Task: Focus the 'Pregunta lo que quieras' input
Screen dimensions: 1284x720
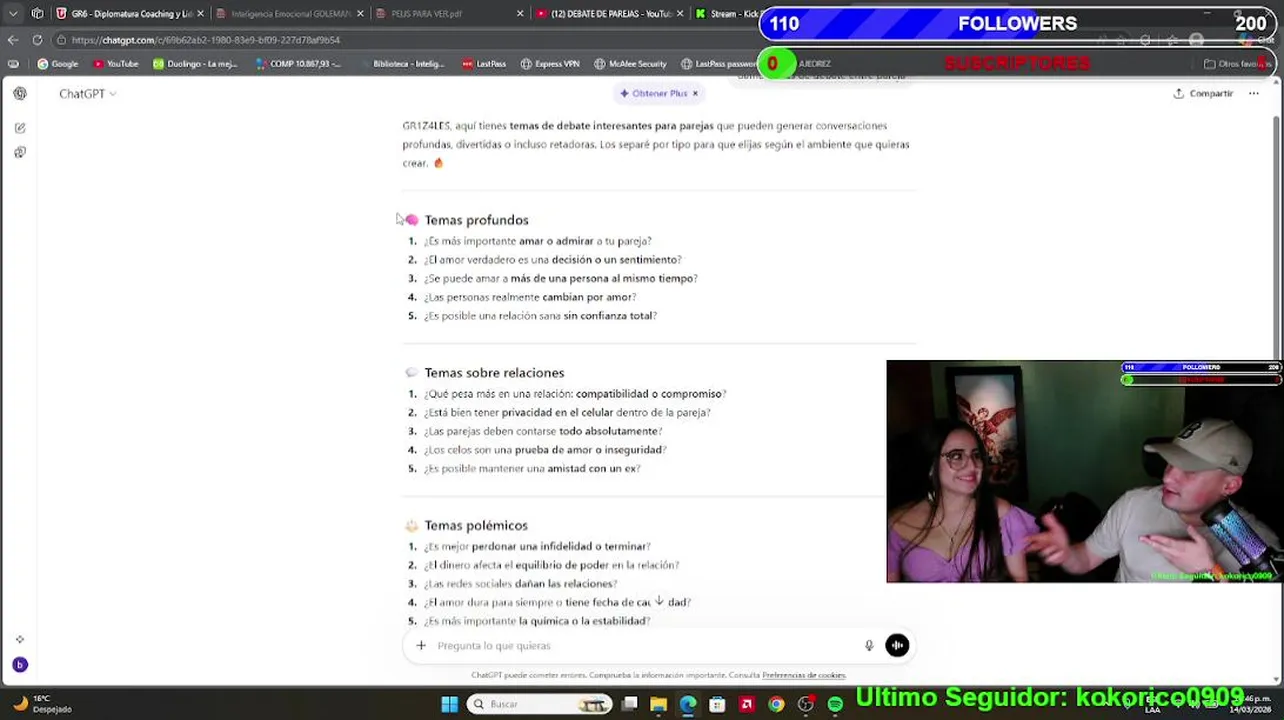Action: (x=645, y=646)
